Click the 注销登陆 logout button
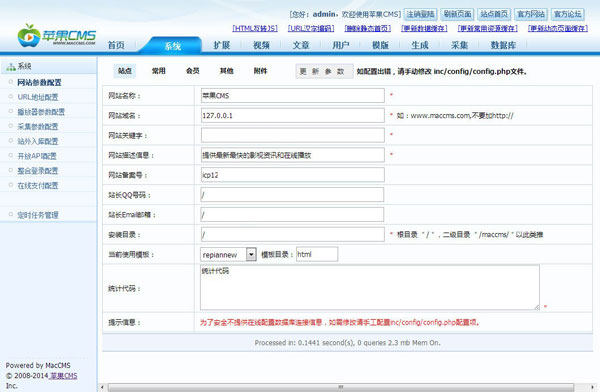Screen dimensions: 600x392 420,15
